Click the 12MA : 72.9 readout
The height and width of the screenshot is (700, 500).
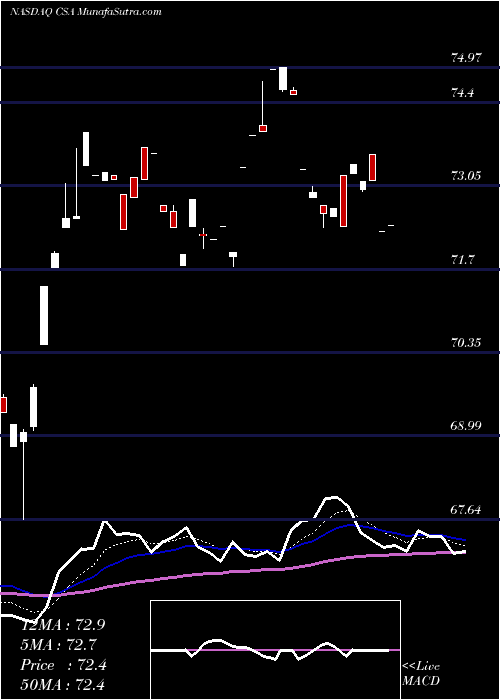[x=63, y=625]
